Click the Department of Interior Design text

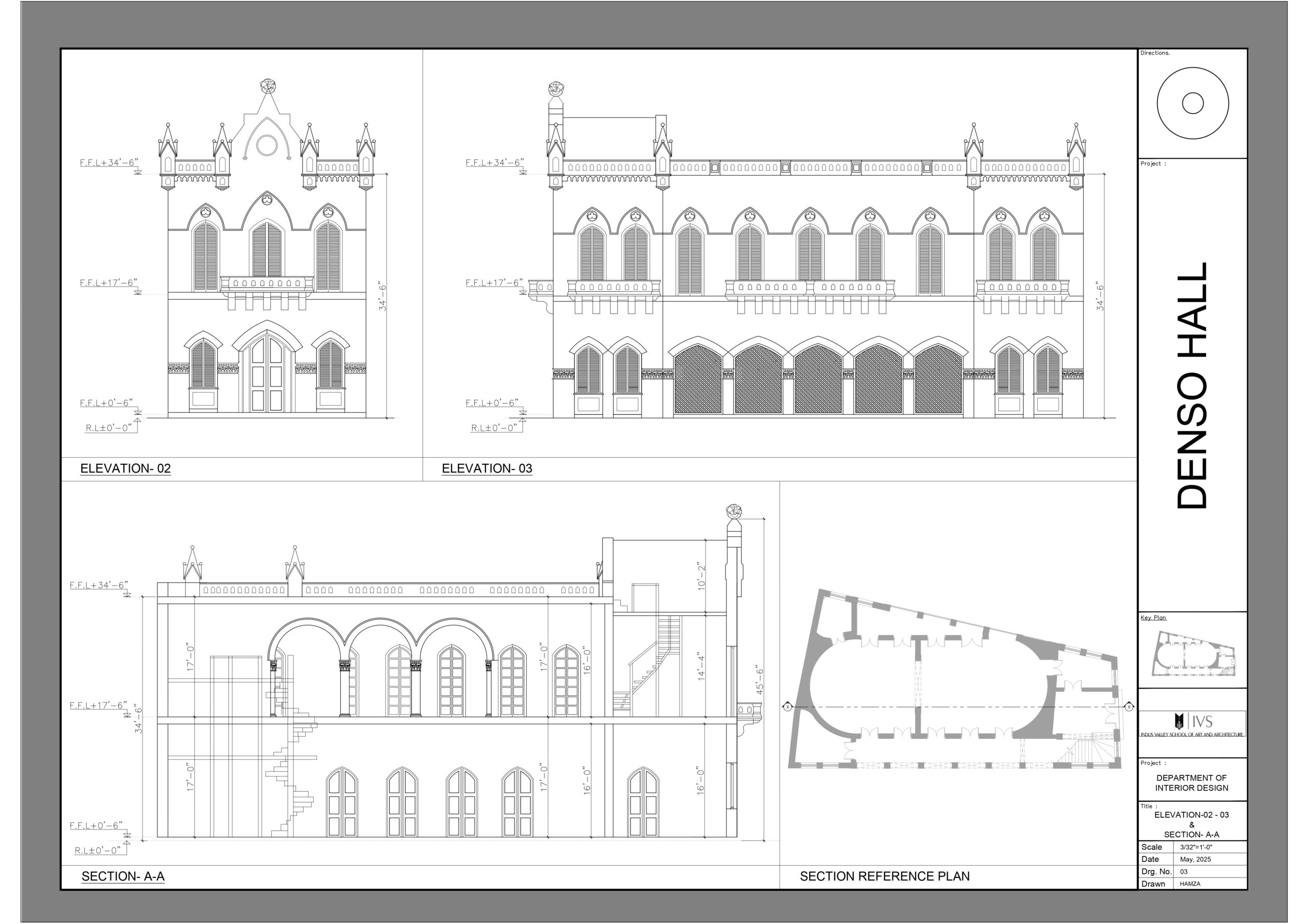[1191, 783]
